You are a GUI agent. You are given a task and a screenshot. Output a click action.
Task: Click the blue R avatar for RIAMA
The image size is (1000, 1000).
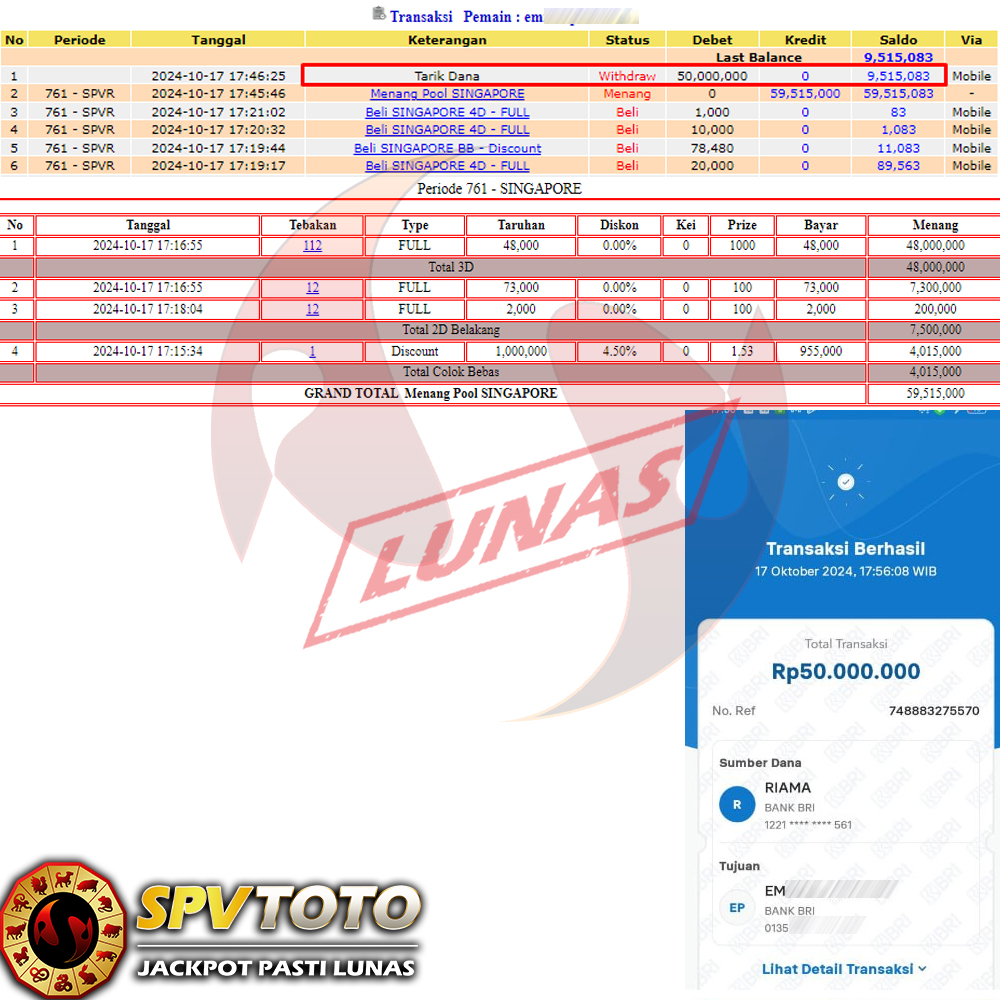tap(737, 804)
